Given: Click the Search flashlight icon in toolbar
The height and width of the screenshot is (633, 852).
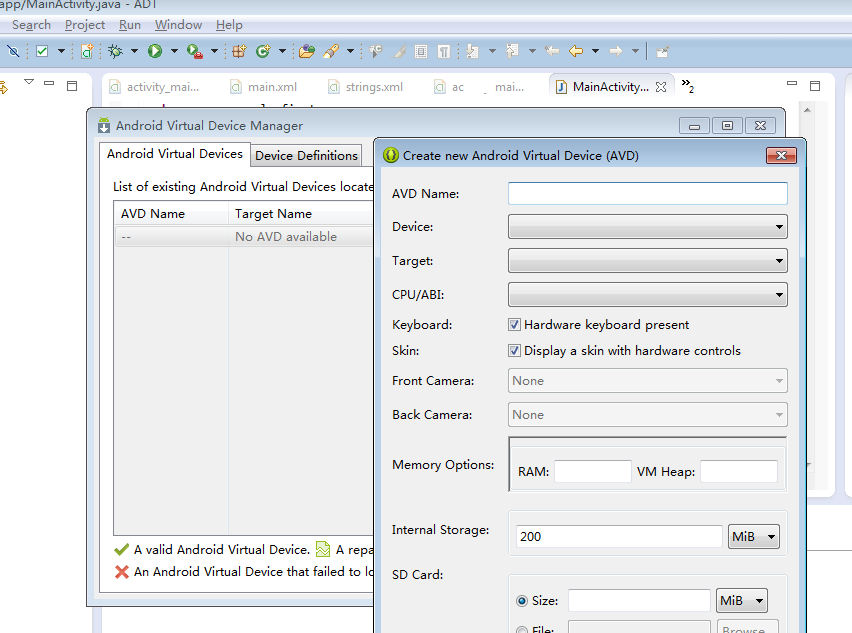Looking at the screenshot, I should pyautogui.click(x=331, y=51).
